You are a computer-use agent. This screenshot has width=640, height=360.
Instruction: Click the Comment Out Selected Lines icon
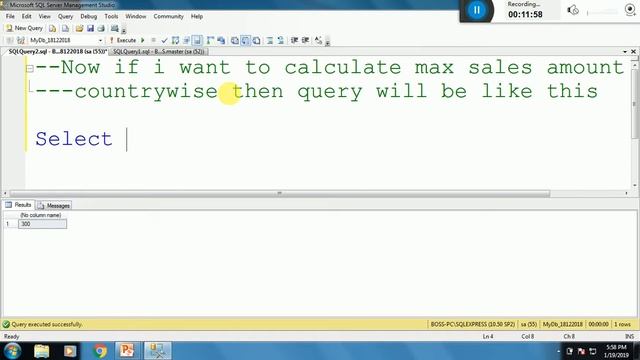pyautogui.click(x=270, y=40)
